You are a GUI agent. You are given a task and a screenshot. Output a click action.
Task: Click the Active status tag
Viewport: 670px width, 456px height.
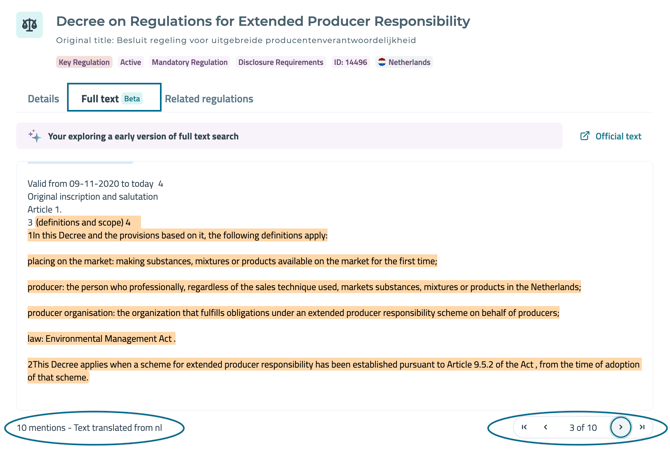coord(131,62)
